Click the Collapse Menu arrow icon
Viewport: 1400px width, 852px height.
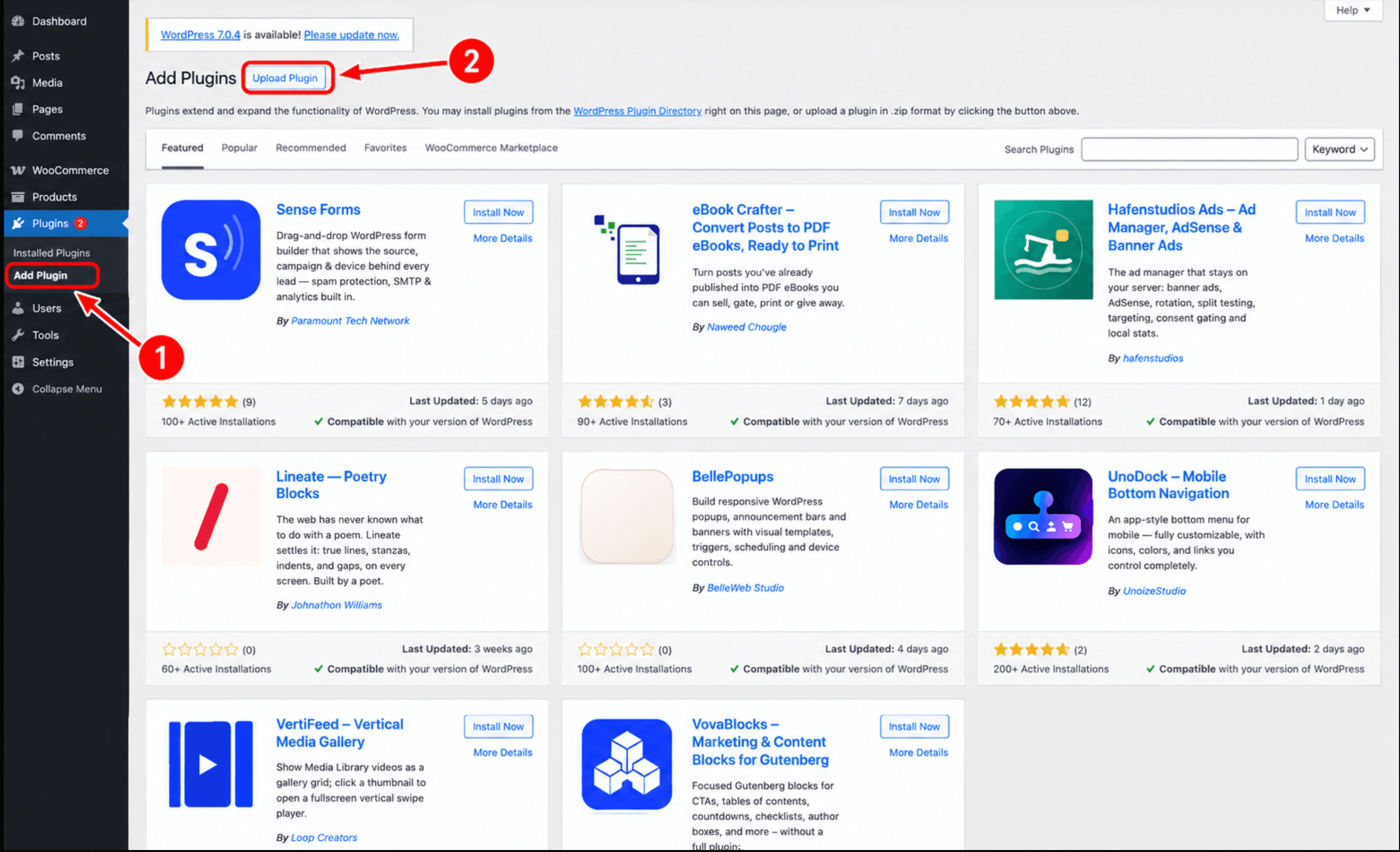pos(18,389)
